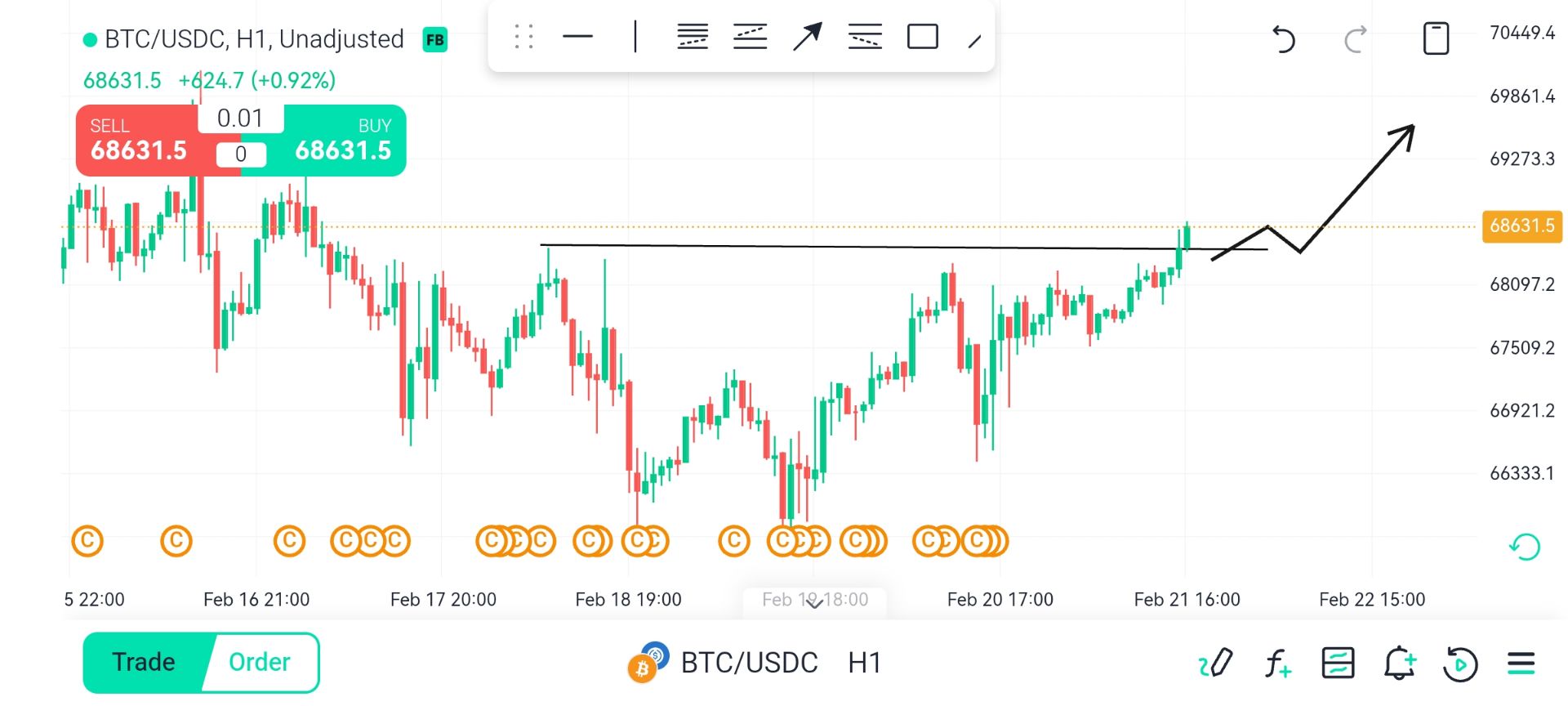Click the undo arrow icon

pos(1283,38)
